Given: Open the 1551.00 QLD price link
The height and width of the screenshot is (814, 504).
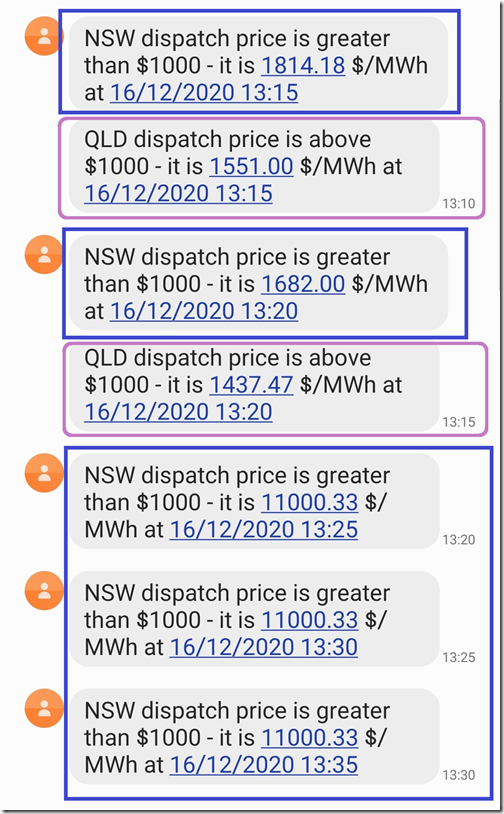Looking at the screenshot, I should 251,166.
